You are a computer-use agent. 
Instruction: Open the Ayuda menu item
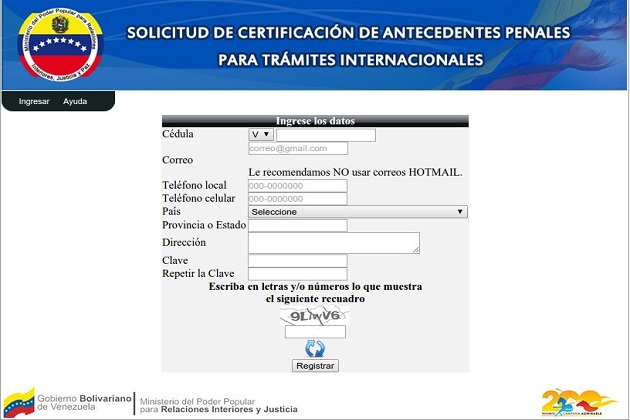point(75,102)
